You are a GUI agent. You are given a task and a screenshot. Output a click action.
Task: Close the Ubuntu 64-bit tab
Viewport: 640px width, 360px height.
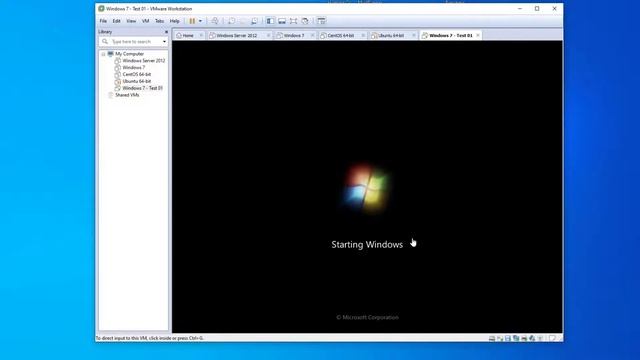click(413, 36)
